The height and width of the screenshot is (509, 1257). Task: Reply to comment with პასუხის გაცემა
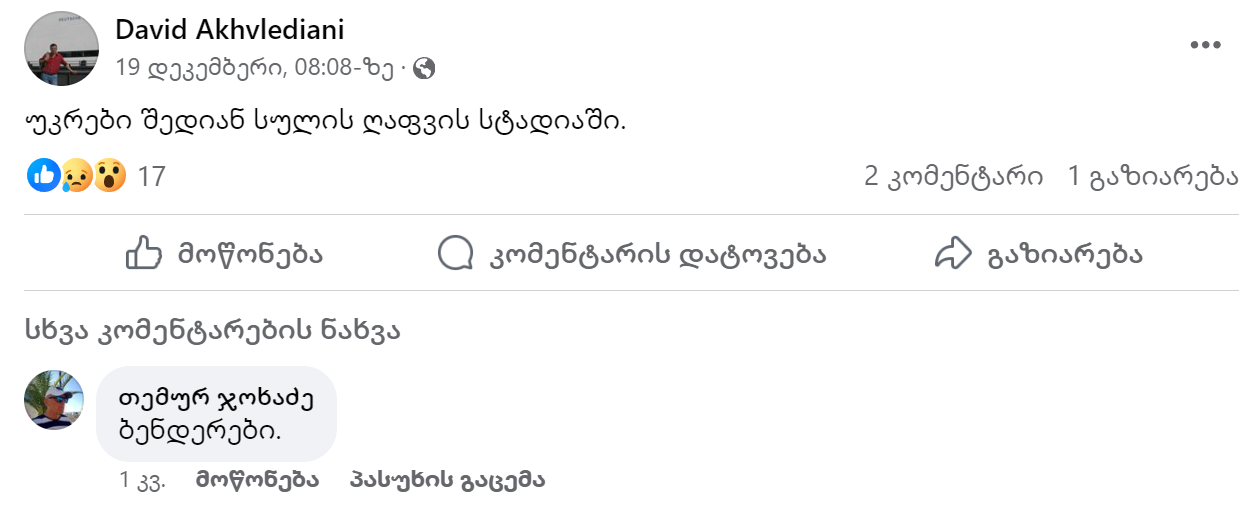coord(447,480)
